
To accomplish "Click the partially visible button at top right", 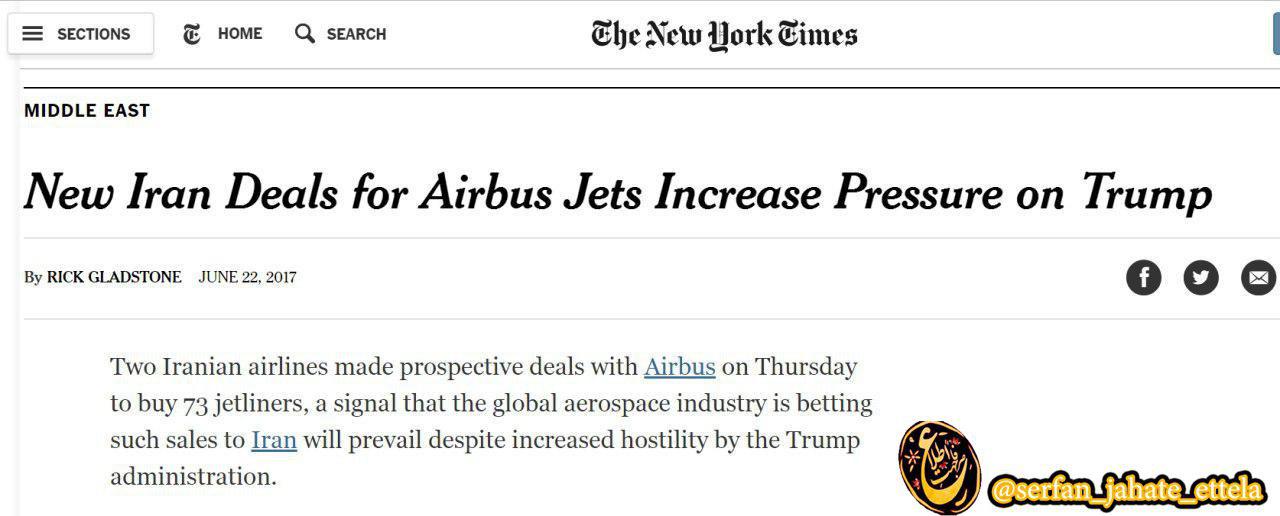I will (1276, 34).
